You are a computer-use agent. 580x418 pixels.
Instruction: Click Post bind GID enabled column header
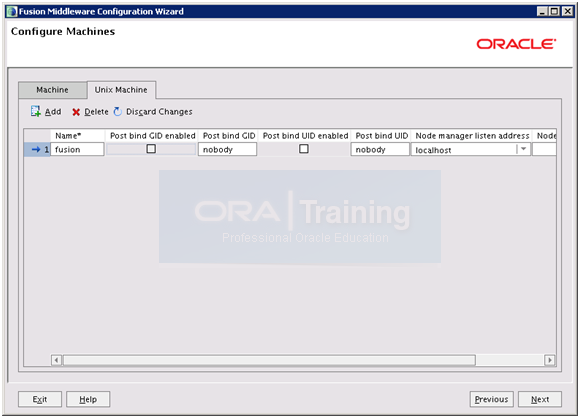click(152, 136)
